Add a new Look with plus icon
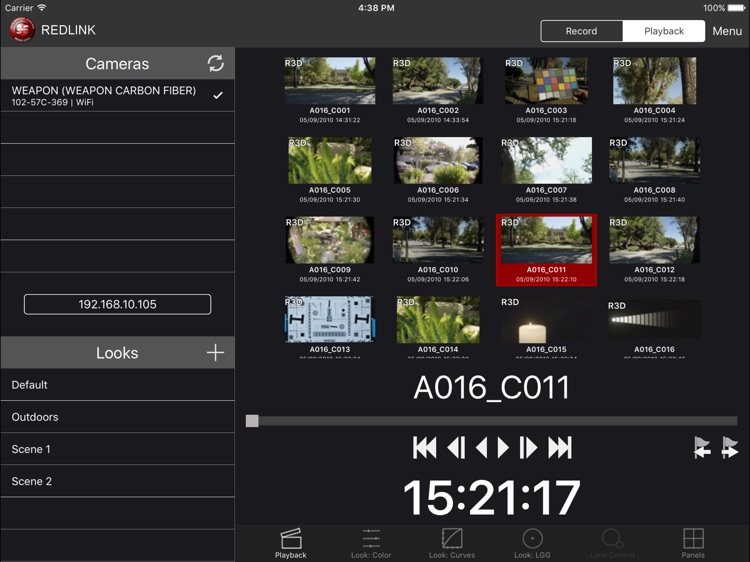 [x=215, y=353]
